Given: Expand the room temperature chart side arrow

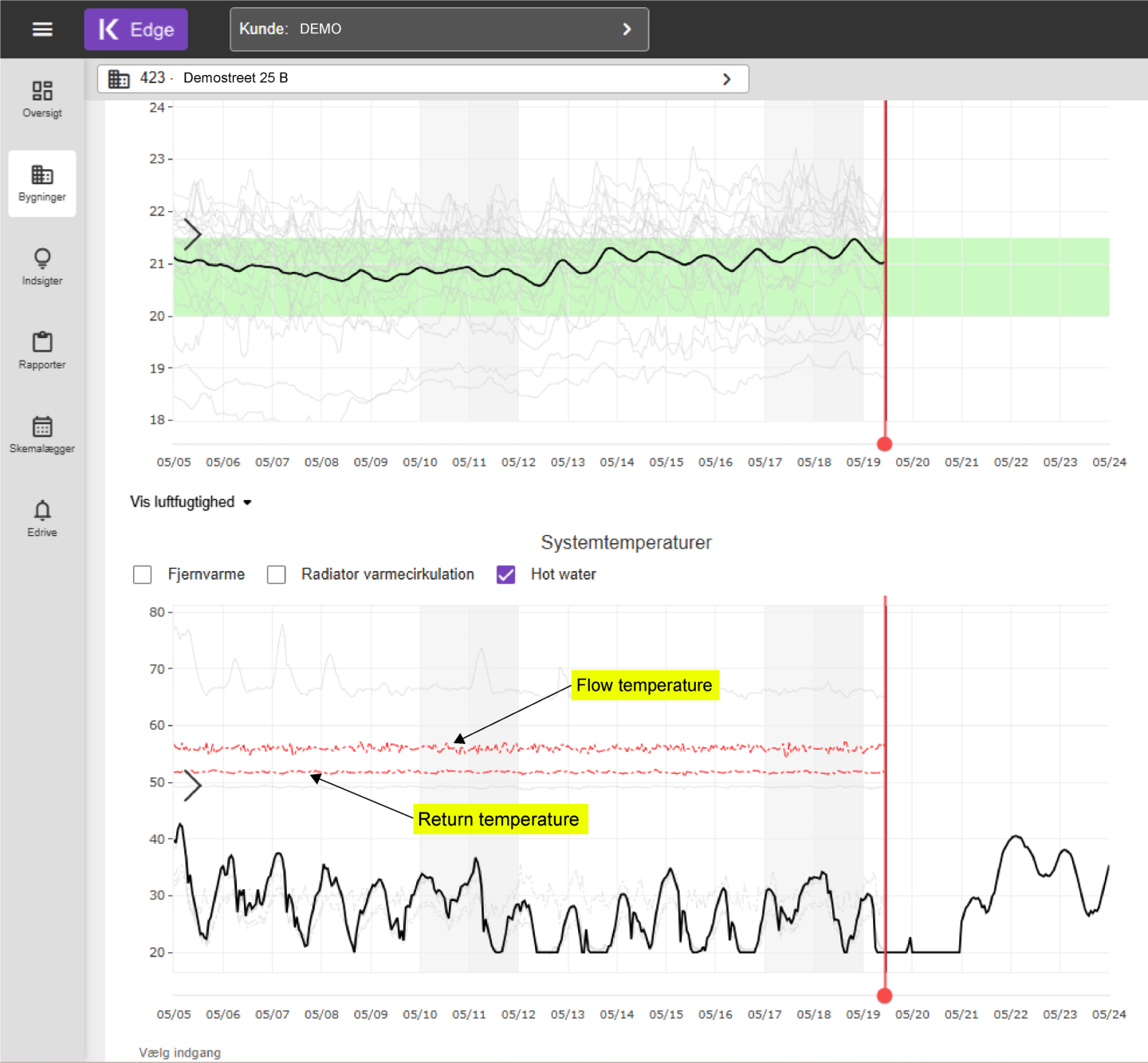Looking at the screenshot, I should coord(192,234).
